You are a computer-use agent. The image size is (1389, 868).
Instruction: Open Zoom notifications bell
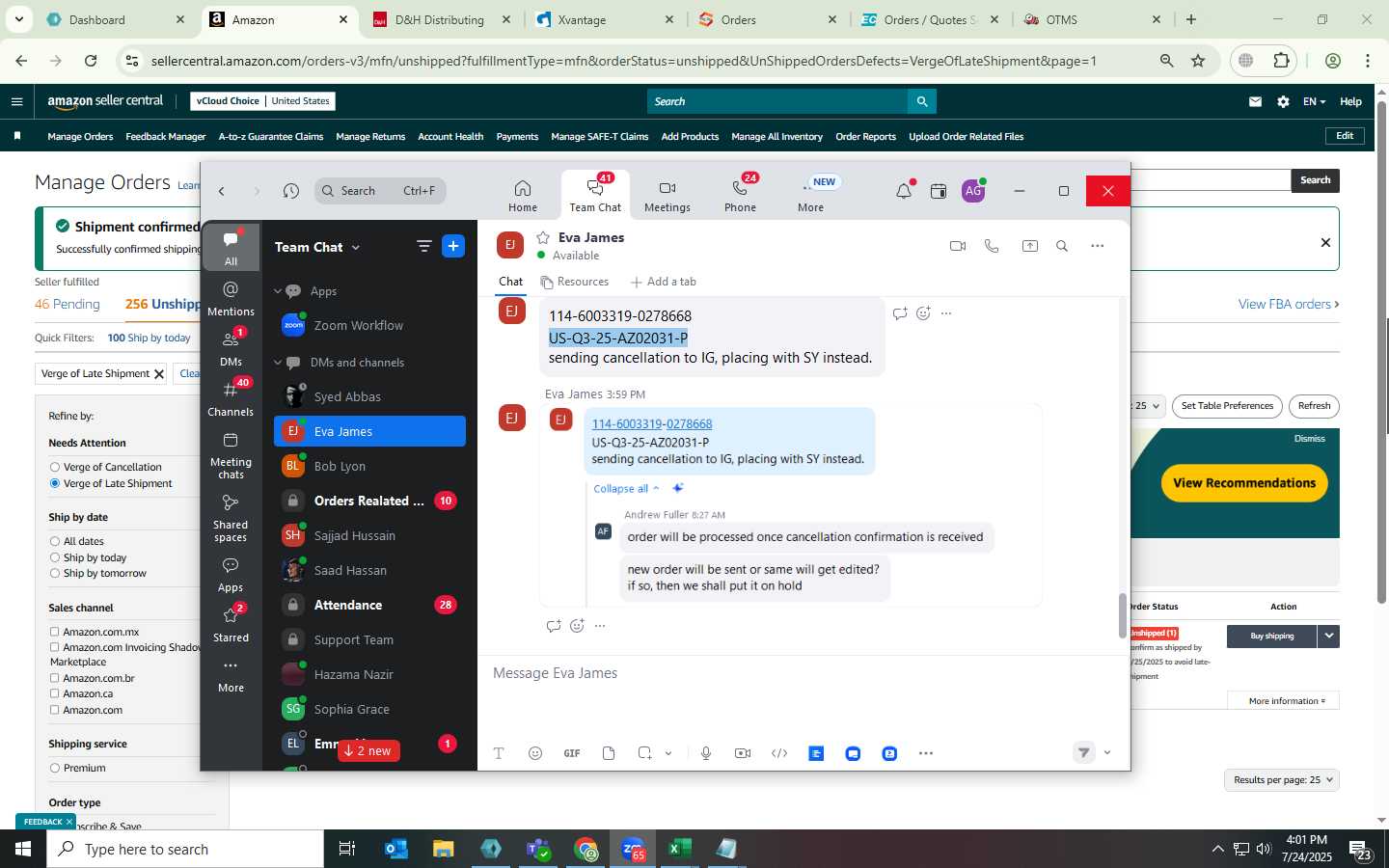point(904,191)
